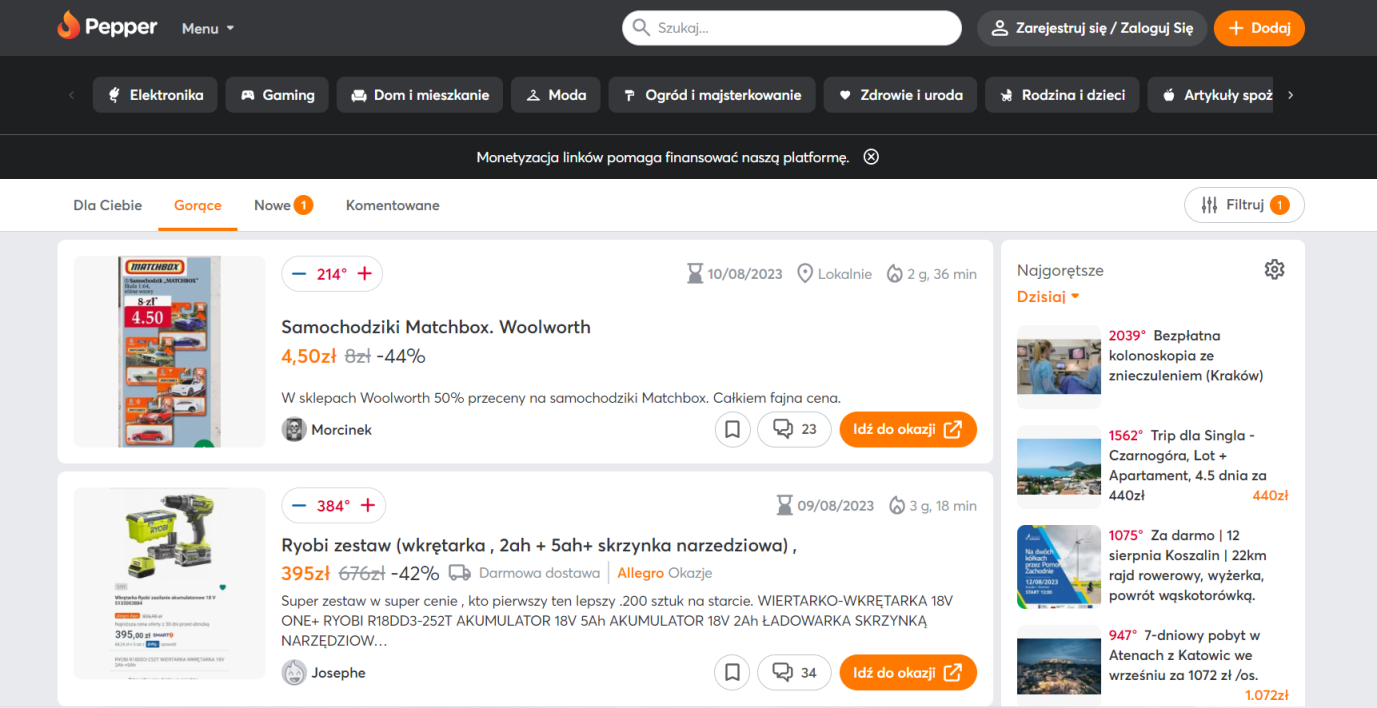
Task: Dismiss the monetization notice banner
Action: pyautogui.click(x=871, y=157)
